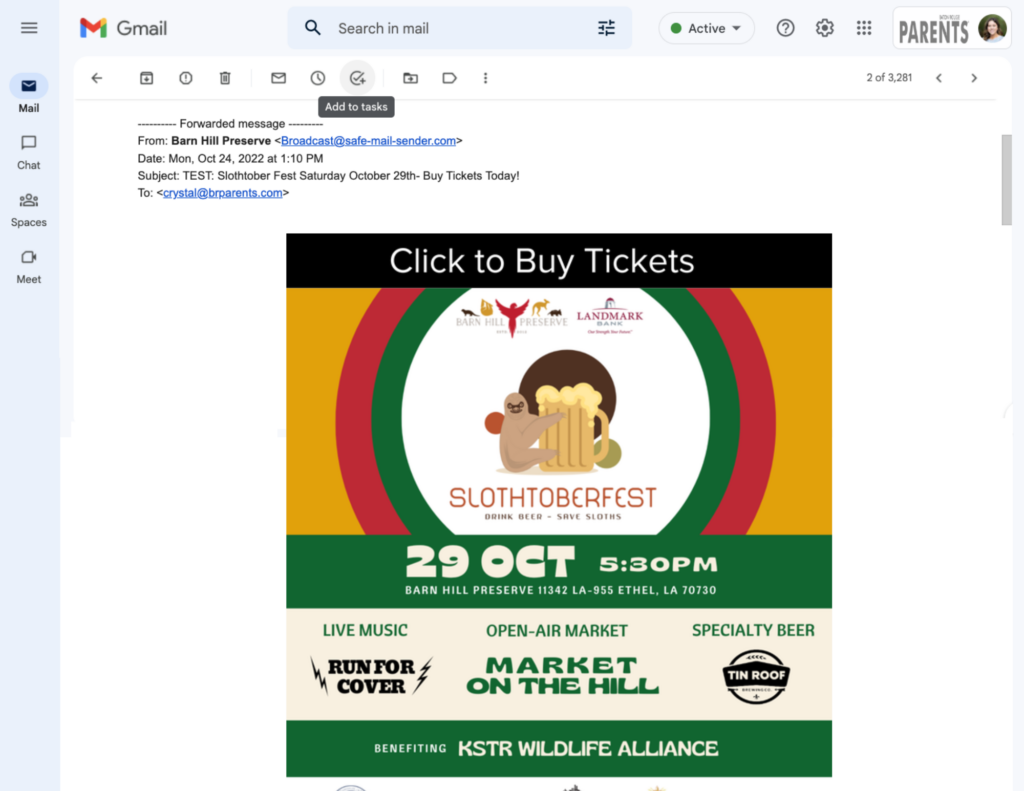Screen dimensions: 1024x791
Task: Open the Labels tag icon
Action: coord(449,78)
